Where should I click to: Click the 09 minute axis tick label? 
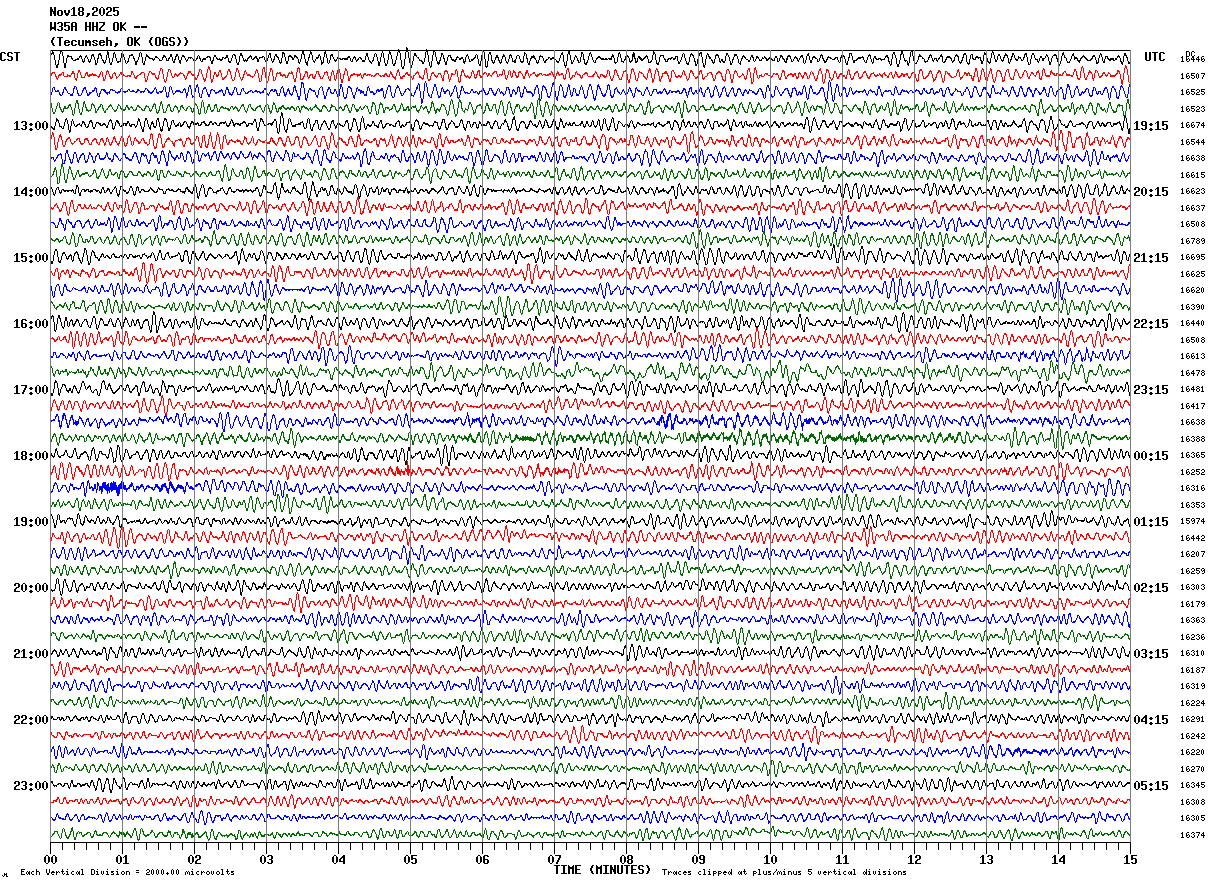click(698, 859)
